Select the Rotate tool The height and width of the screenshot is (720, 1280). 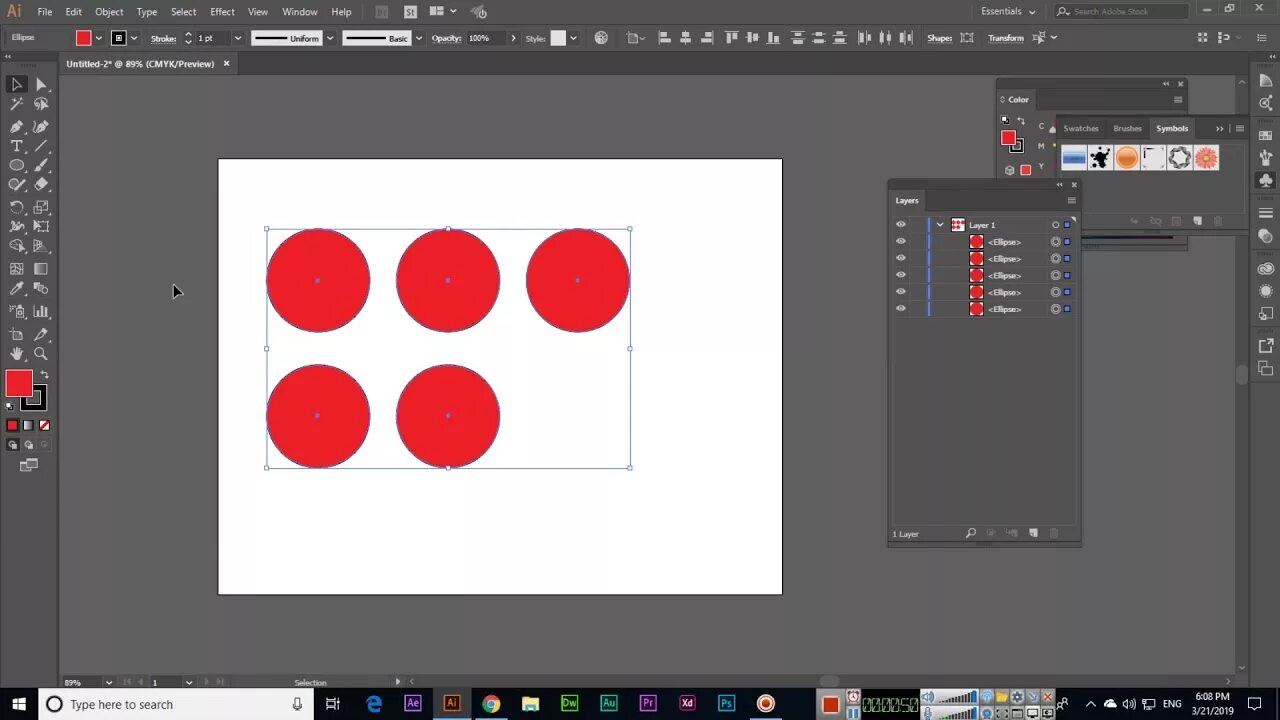pyautogui.click(x=17, y=208)
